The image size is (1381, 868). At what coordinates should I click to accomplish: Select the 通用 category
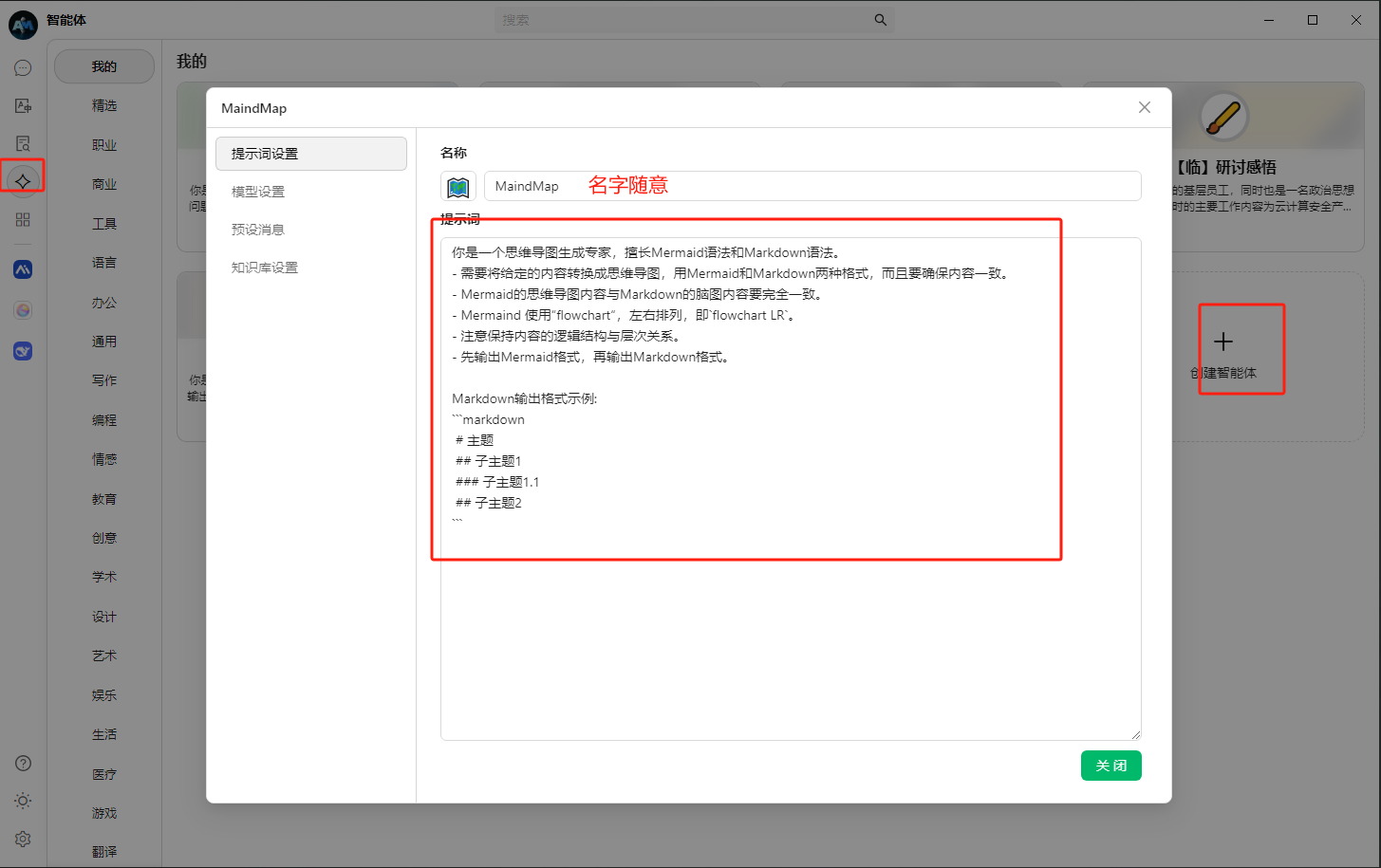pyautogui.click(x=104, y=342)
